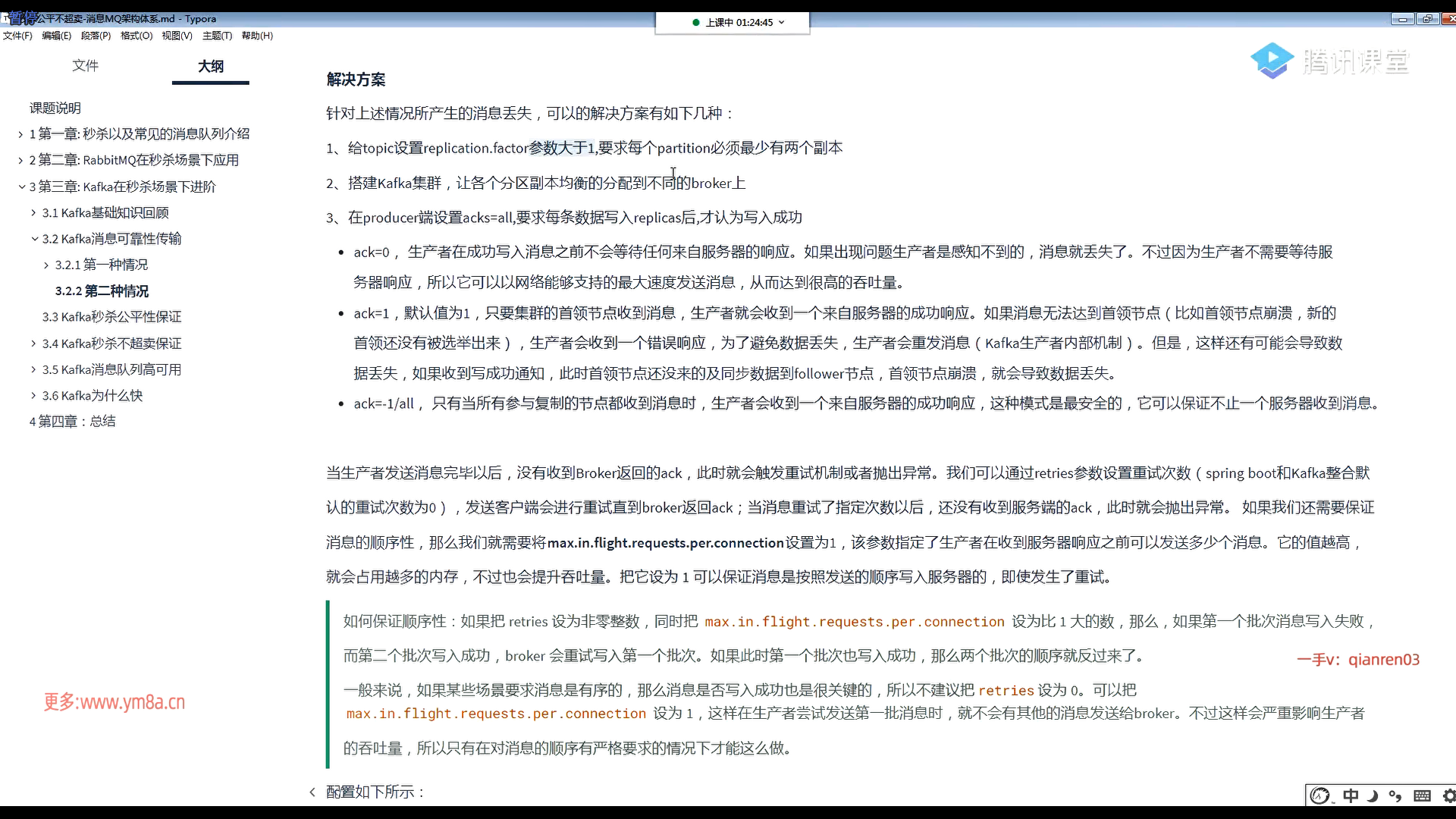Viewport: 1456px width, 819px height.
Task: Go to 4 第四章：总结 outline entry
Action: point(72,422)
